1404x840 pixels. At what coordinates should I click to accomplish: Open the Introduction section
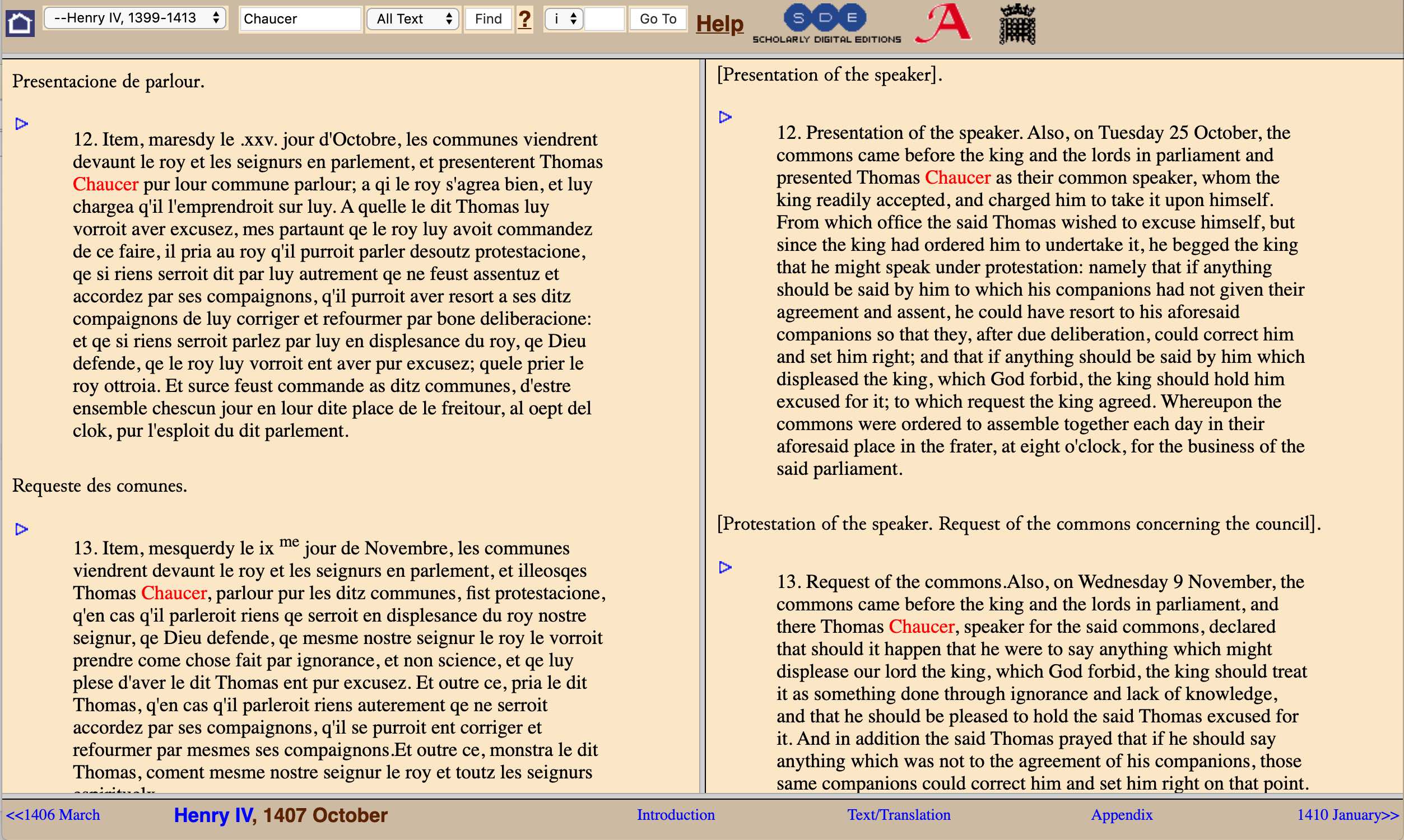(676, 815)
